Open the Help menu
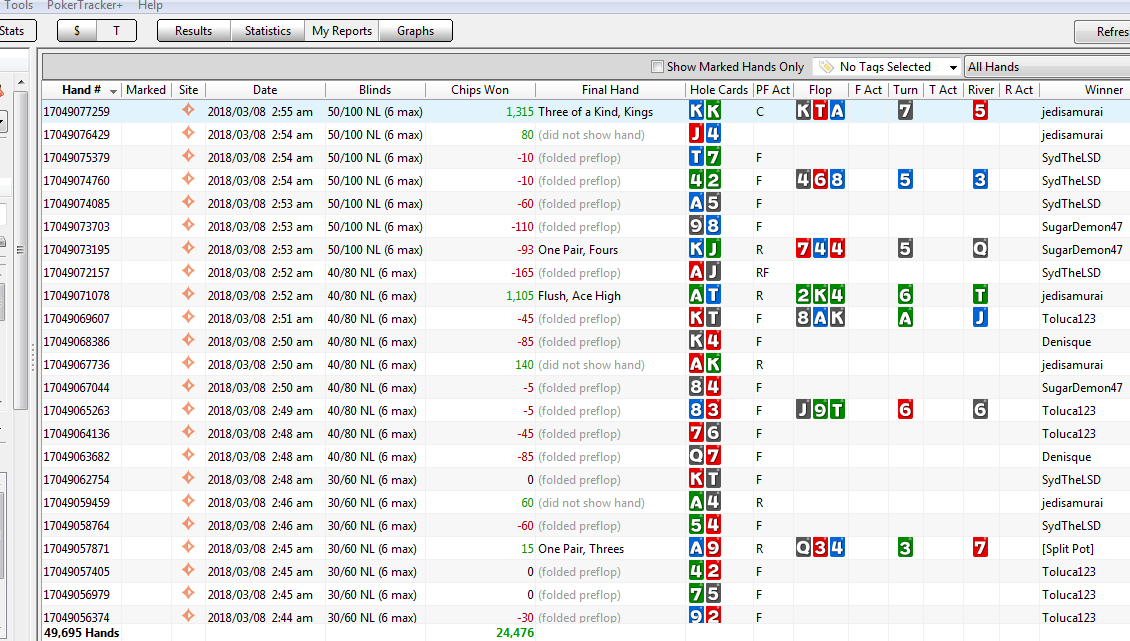Screen dimensions: 1130x641 point(151,6)
